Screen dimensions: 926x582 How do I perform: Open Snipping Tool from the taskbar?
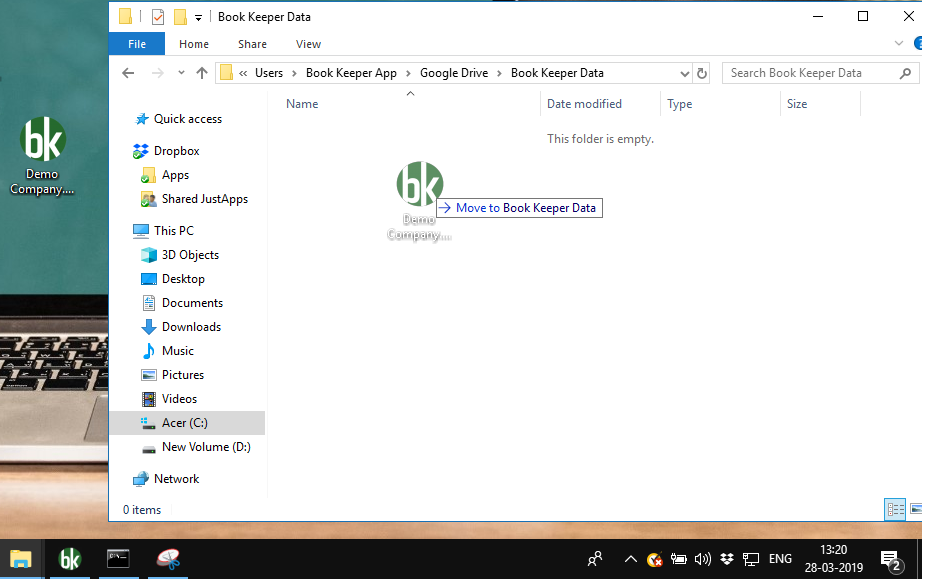point(168,560)
